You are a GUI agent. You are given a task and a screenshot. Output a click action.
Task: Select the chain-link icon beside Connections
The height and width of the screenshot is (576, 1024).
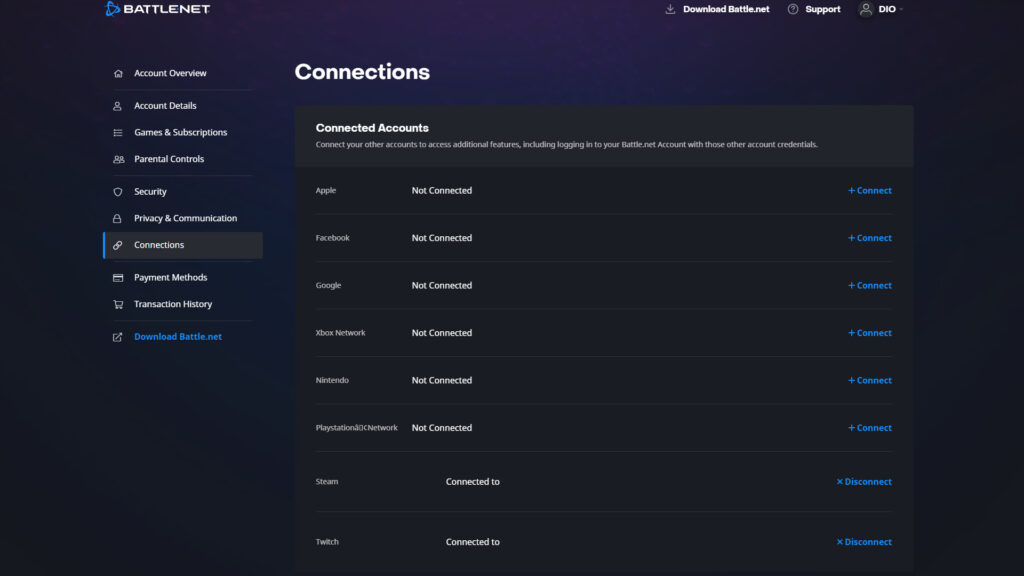[117, 245]
